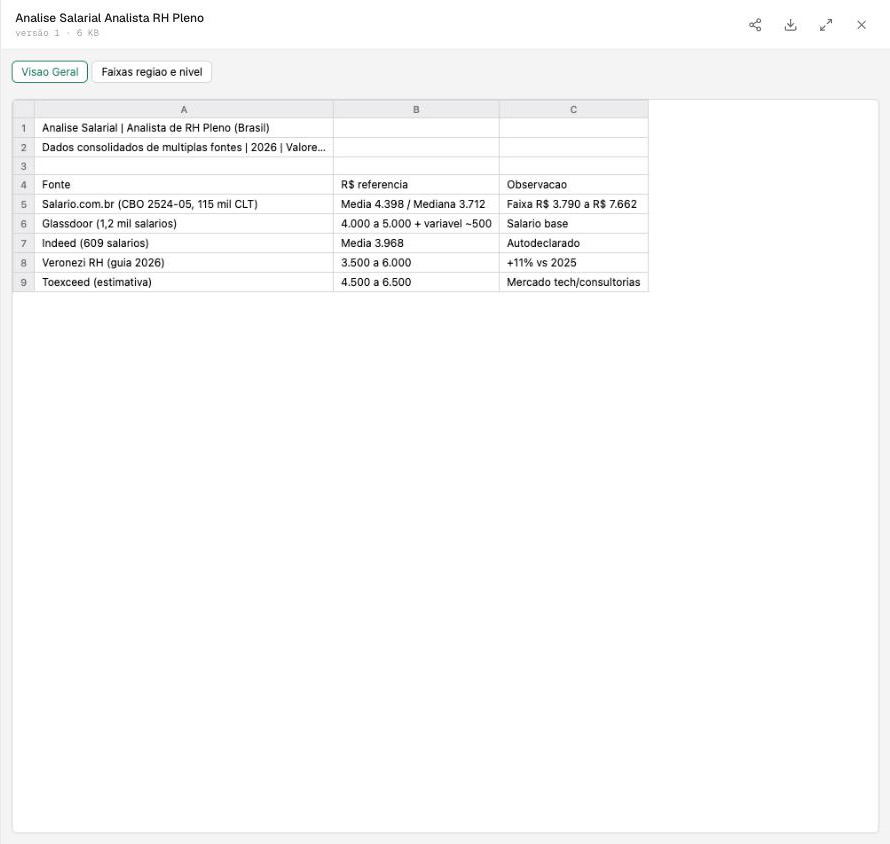Click the 'R$ referencia' cell

(x=416, y=184)
